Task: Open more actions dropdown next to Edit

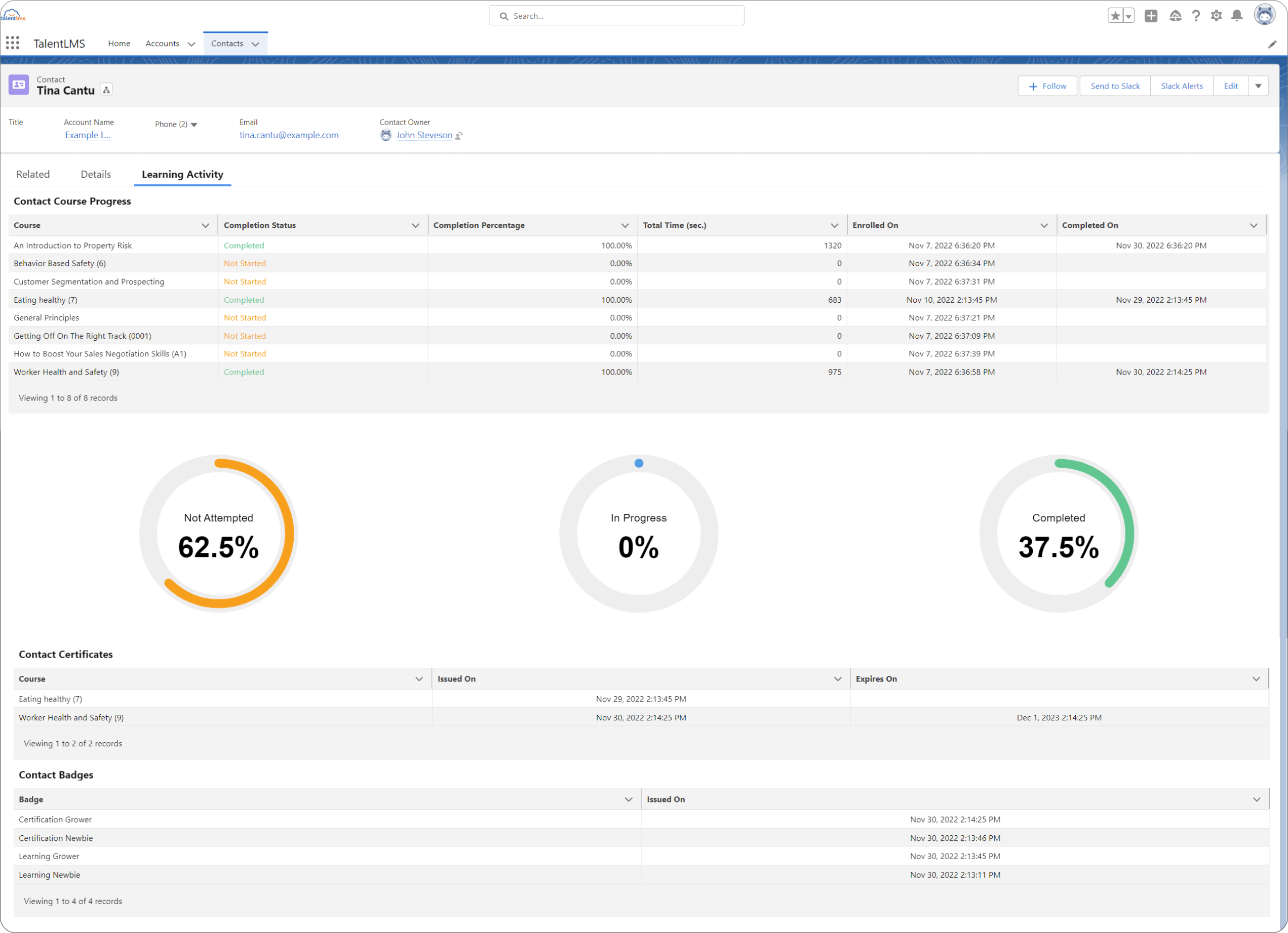Action: pos(1259,86)
